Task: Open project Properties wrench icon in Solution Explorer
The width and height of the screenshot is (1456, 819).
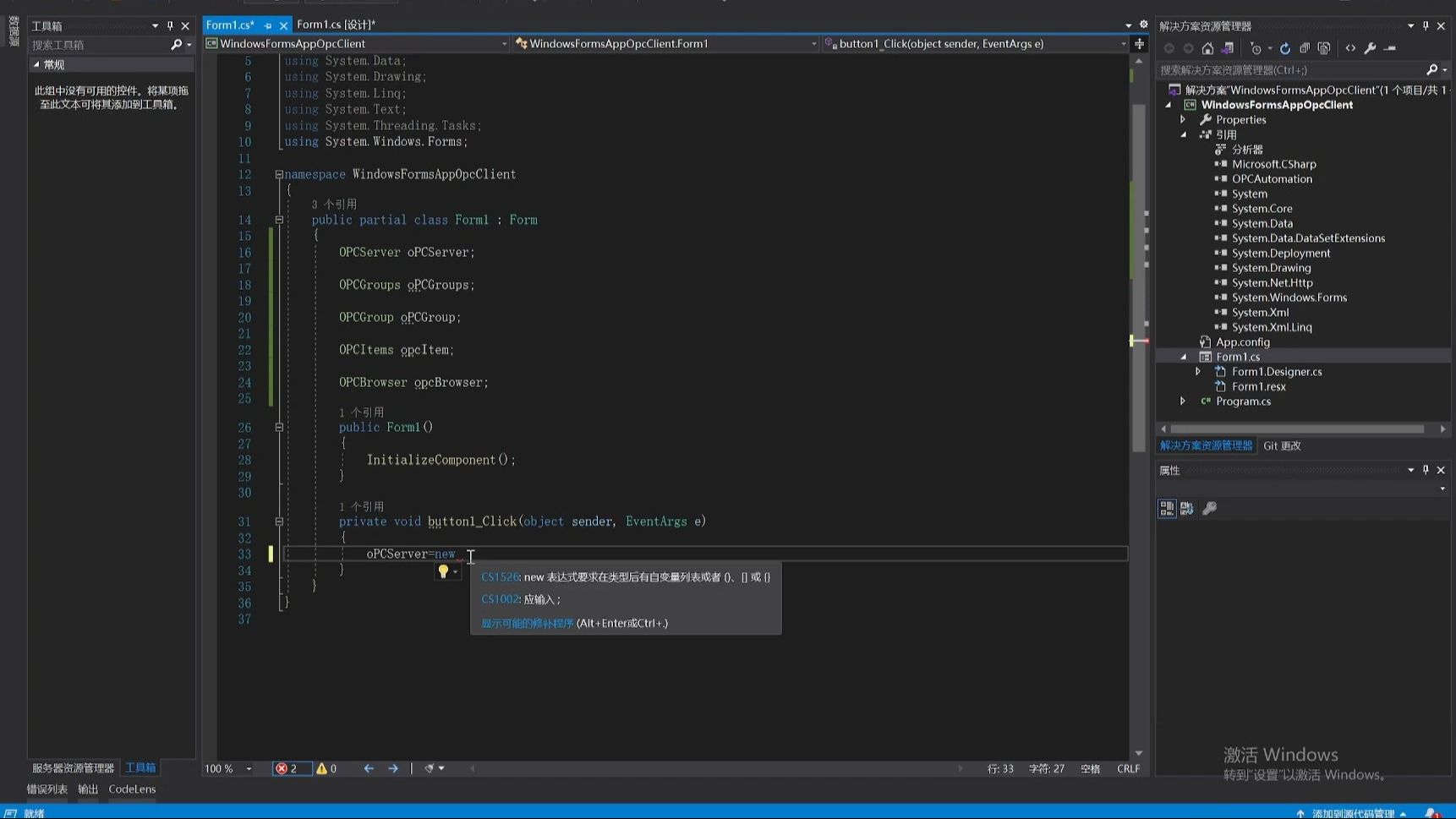Action: tap(1370, 48)
